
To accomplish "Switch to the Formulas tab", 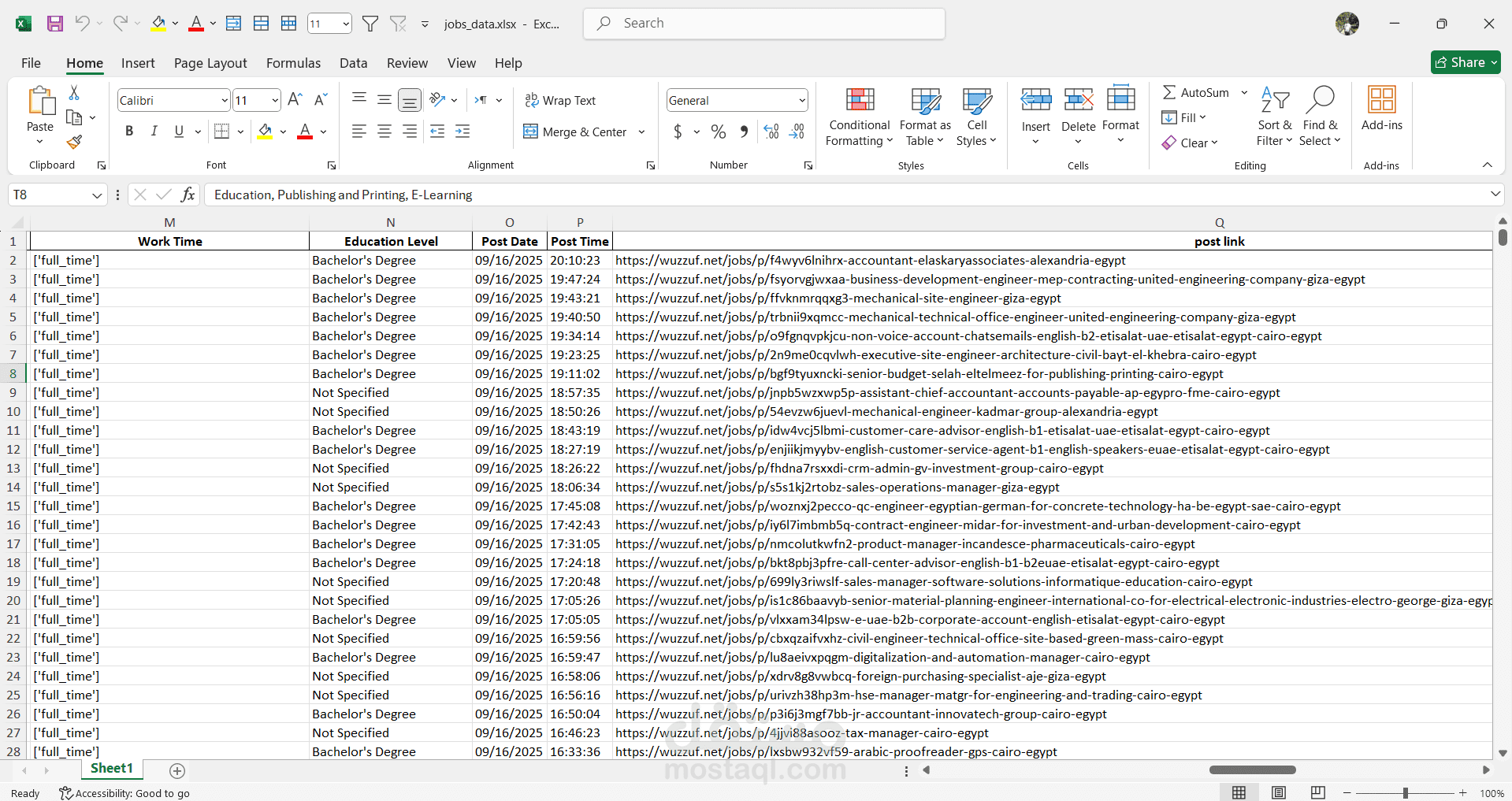I will tap(293, 63).
